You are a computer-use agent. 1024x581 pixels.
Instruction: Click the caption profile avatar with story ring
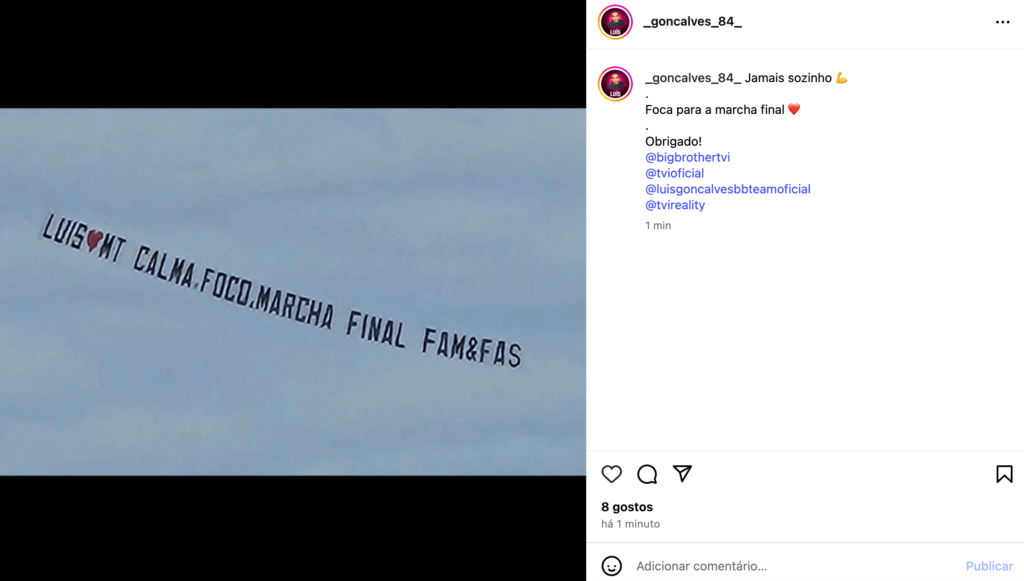[x=615, y=84]
